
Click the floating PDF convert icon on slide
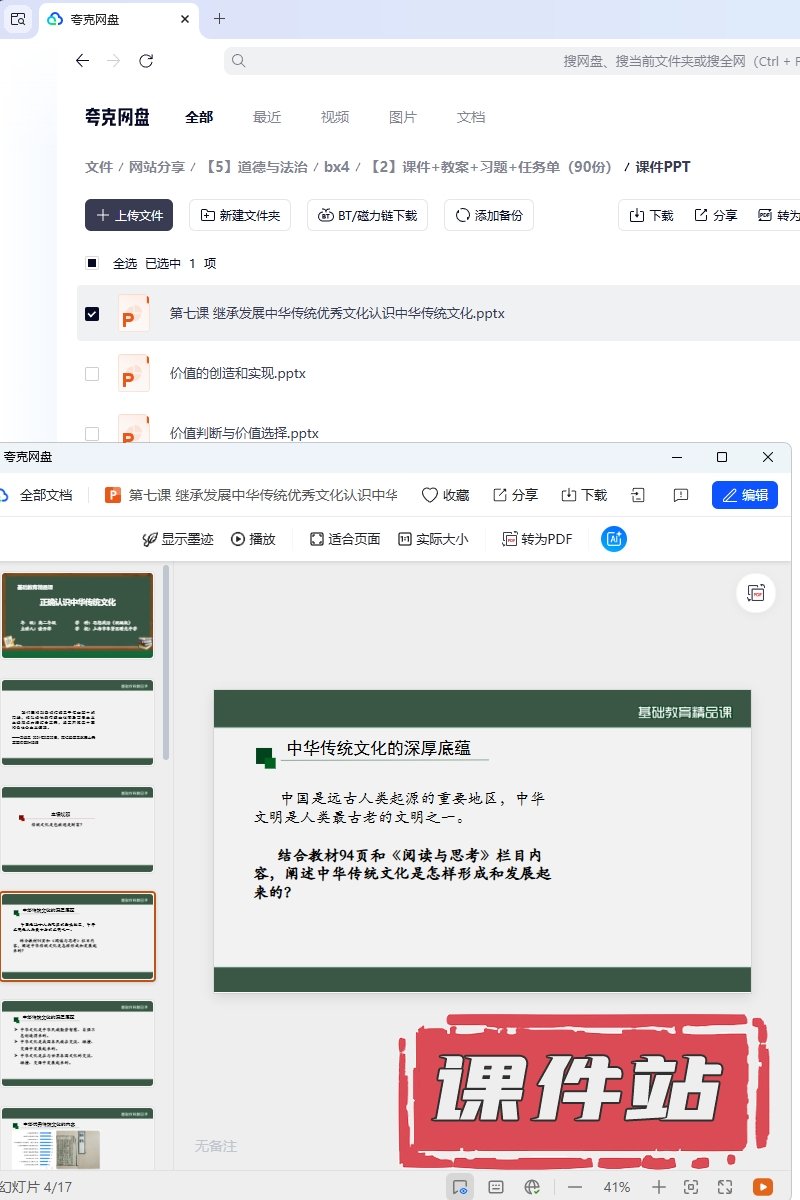pos(756,593)
